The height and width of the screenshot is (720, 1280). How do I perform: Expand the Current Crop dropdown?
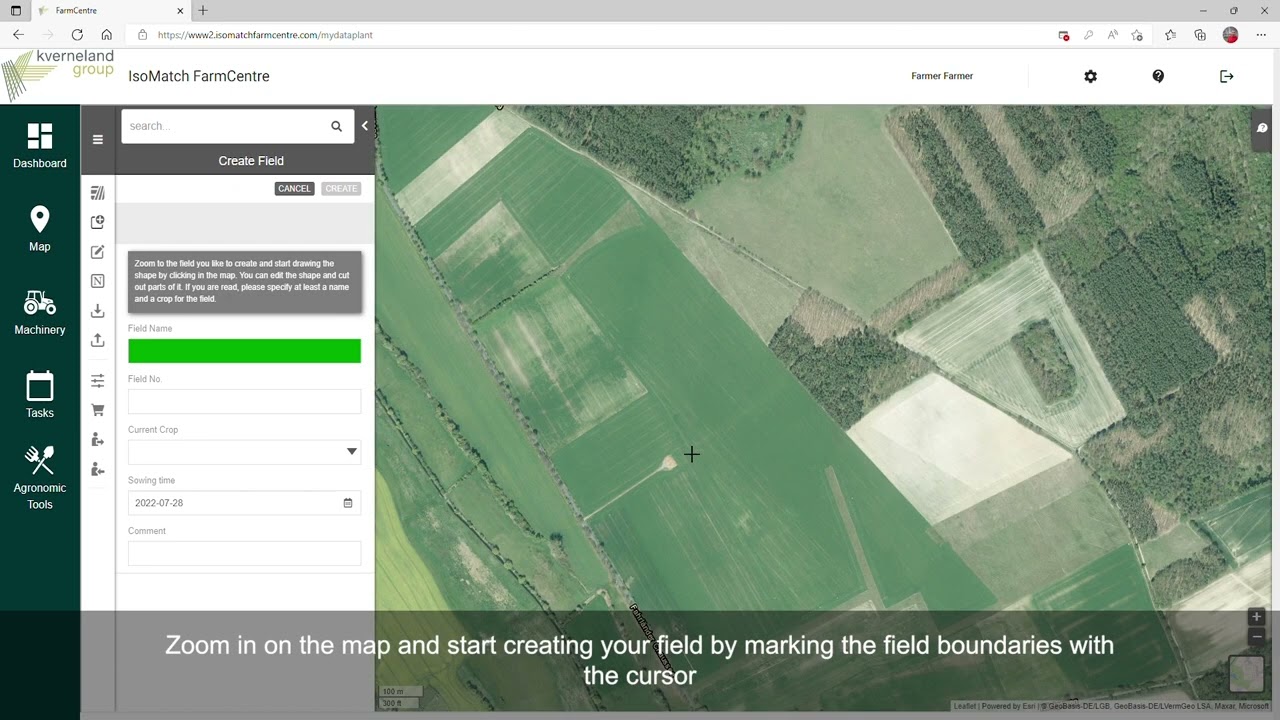pyautogui.click(x=351, y=452)
